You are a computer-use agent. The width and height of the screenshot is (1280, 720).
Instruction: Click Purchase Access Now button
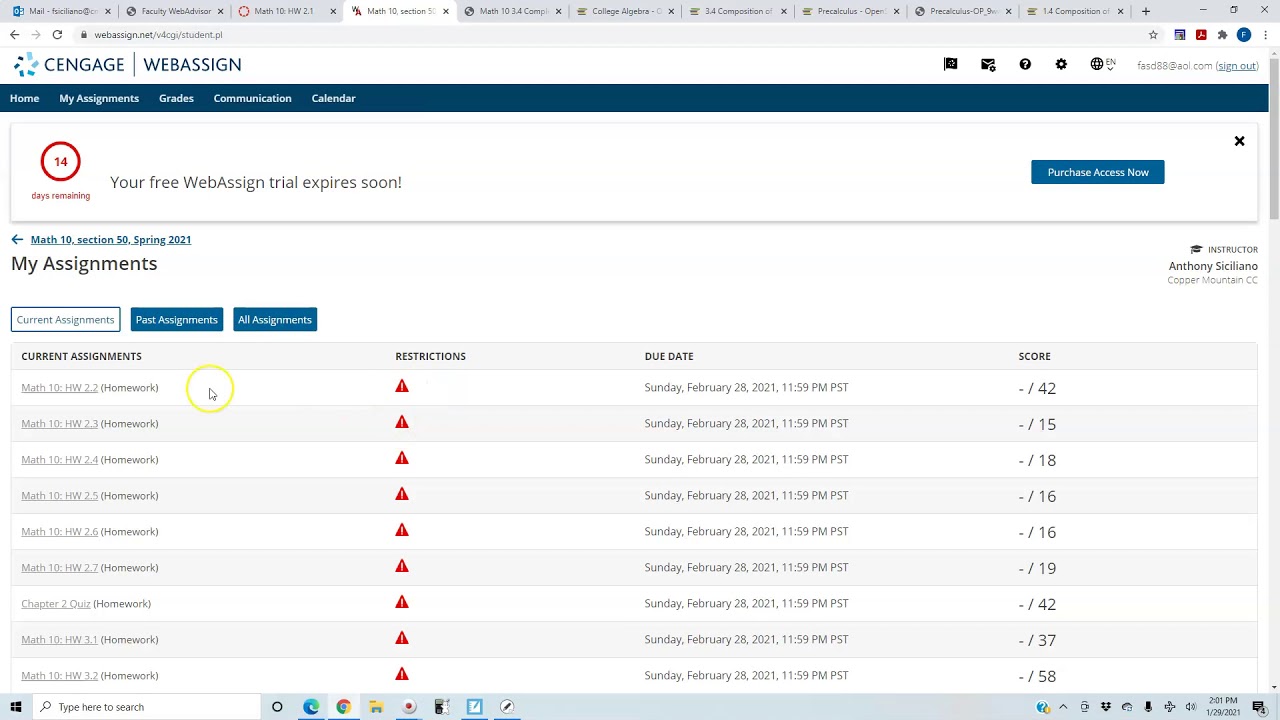[1098, 172]
